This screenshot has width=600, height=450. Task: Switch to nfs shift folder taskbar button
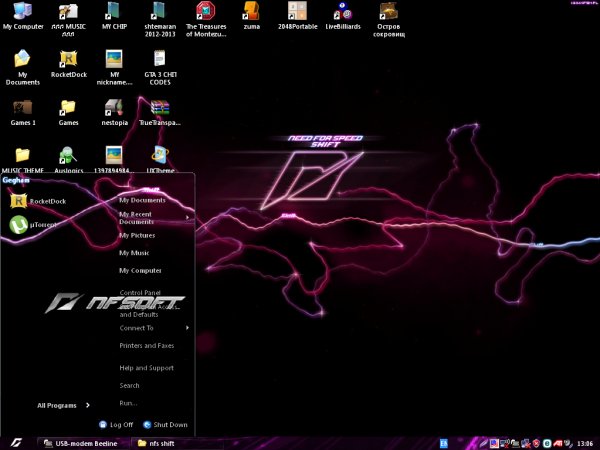(x=176, y=443)
